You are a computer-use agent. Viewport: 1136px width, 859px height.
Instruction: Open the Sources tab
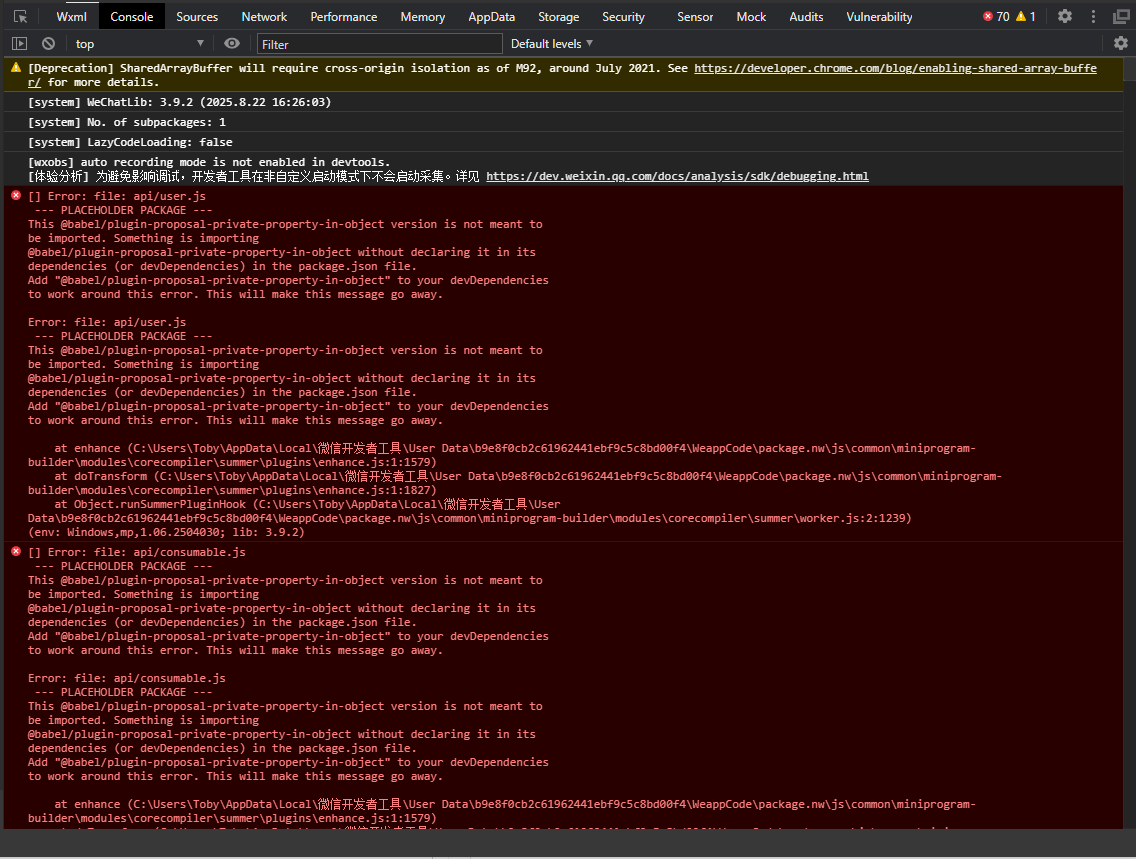[197, 17]
